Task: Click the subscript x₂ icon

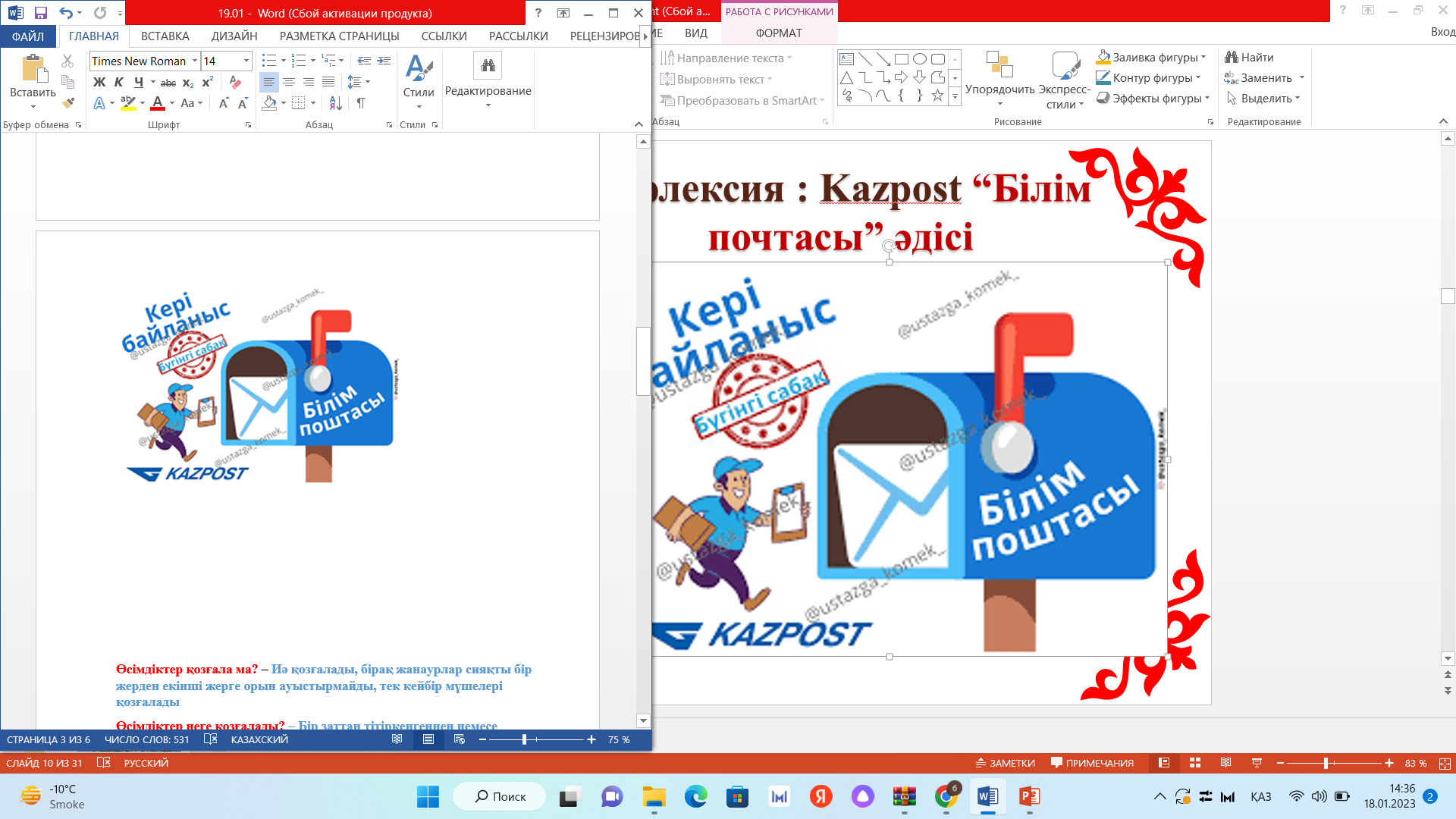Action: pos(188,82)
